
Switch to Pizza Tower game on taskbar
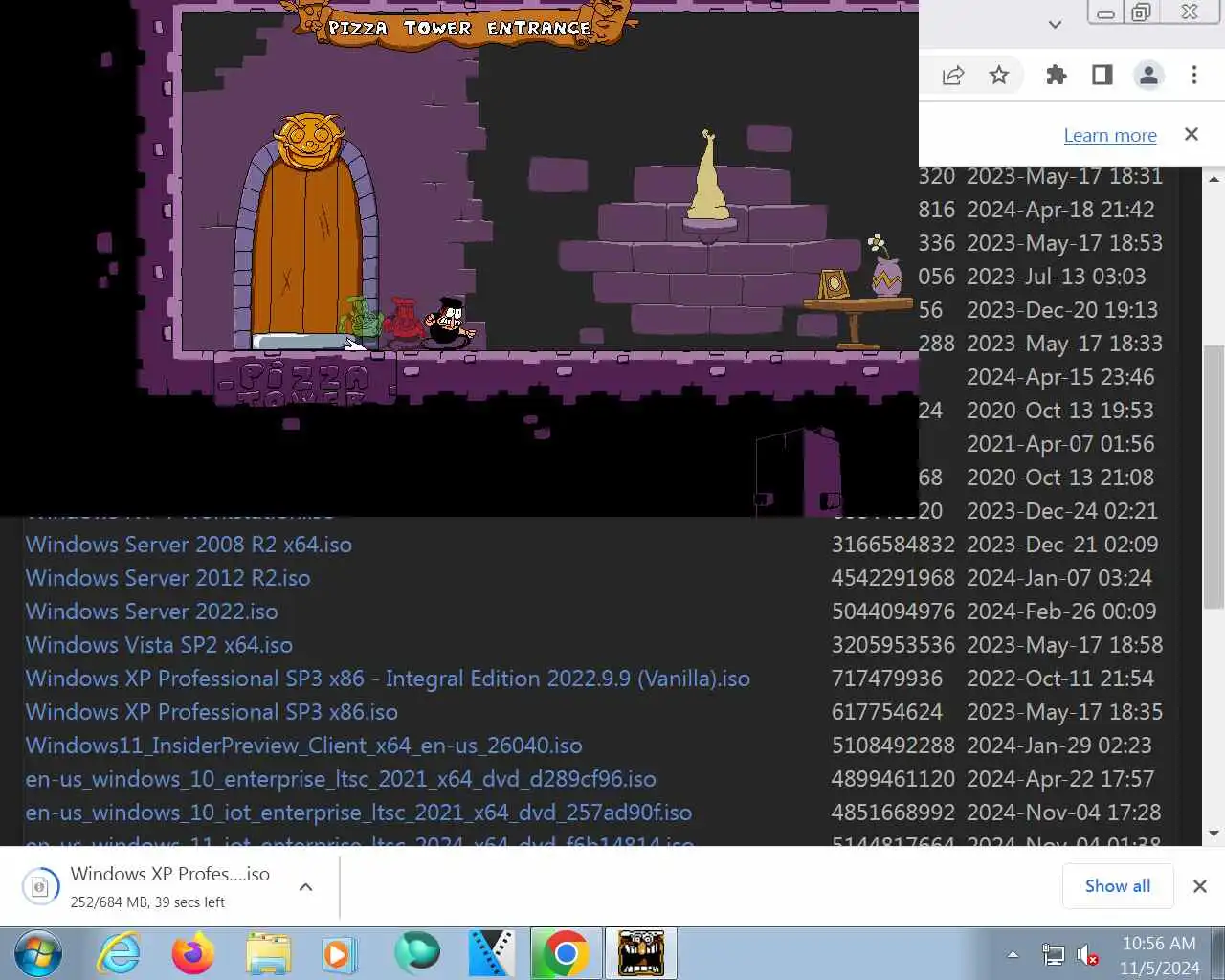(641, 953)
